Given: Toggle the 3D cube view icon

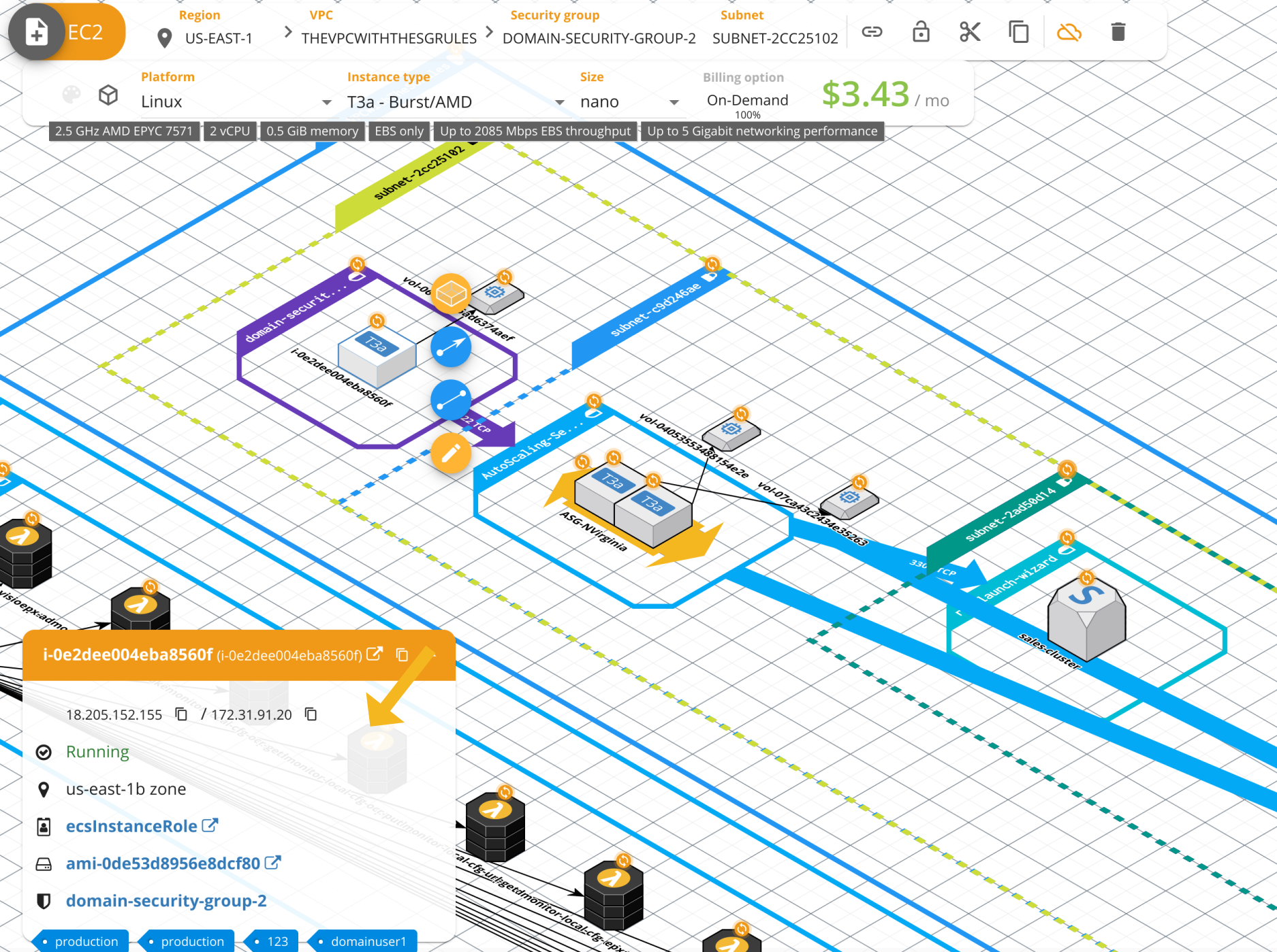Looking at the screenshot, I should (x=109, y=95).
